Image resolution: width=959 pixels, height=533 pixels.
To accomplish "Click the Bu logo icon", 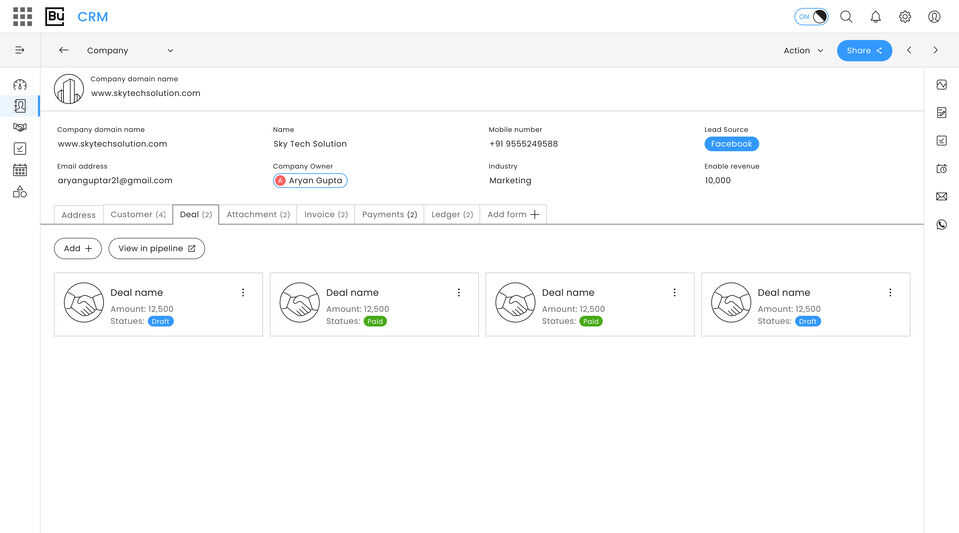I will 54,17.
